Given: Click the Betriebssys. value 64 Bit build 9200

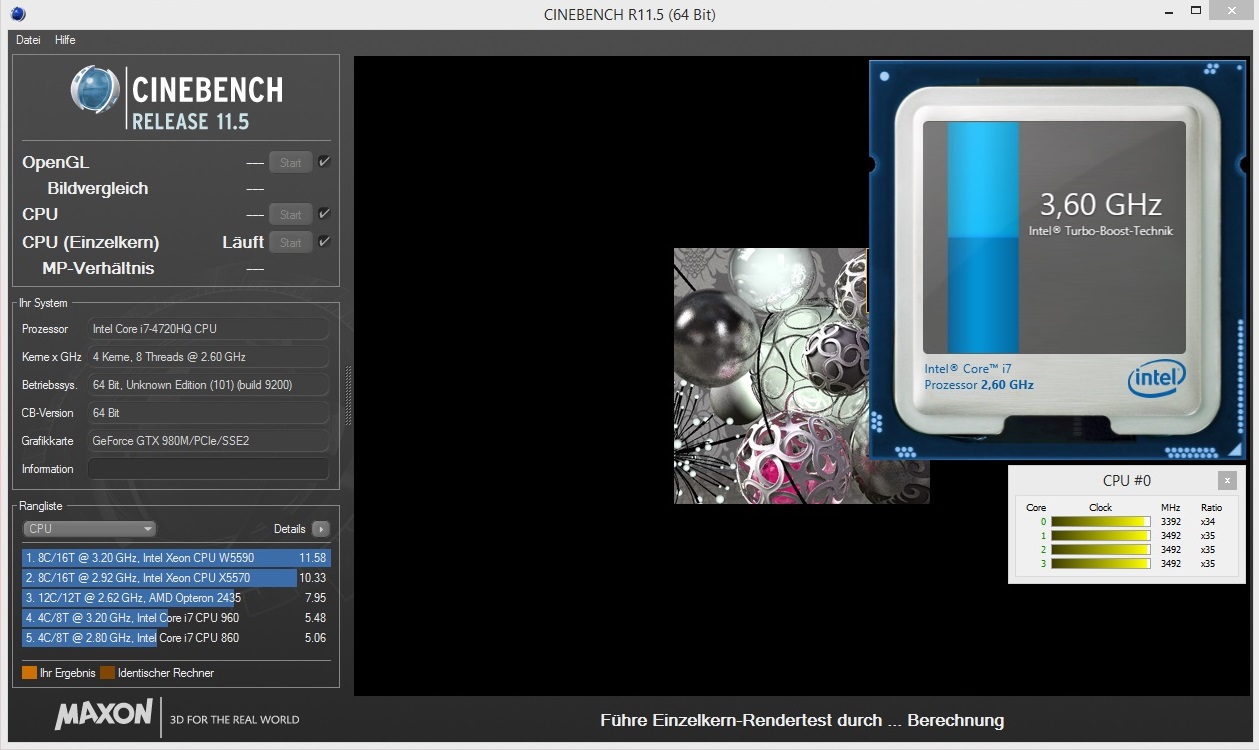Looking at the screenshot, I should tap(208, 385).
